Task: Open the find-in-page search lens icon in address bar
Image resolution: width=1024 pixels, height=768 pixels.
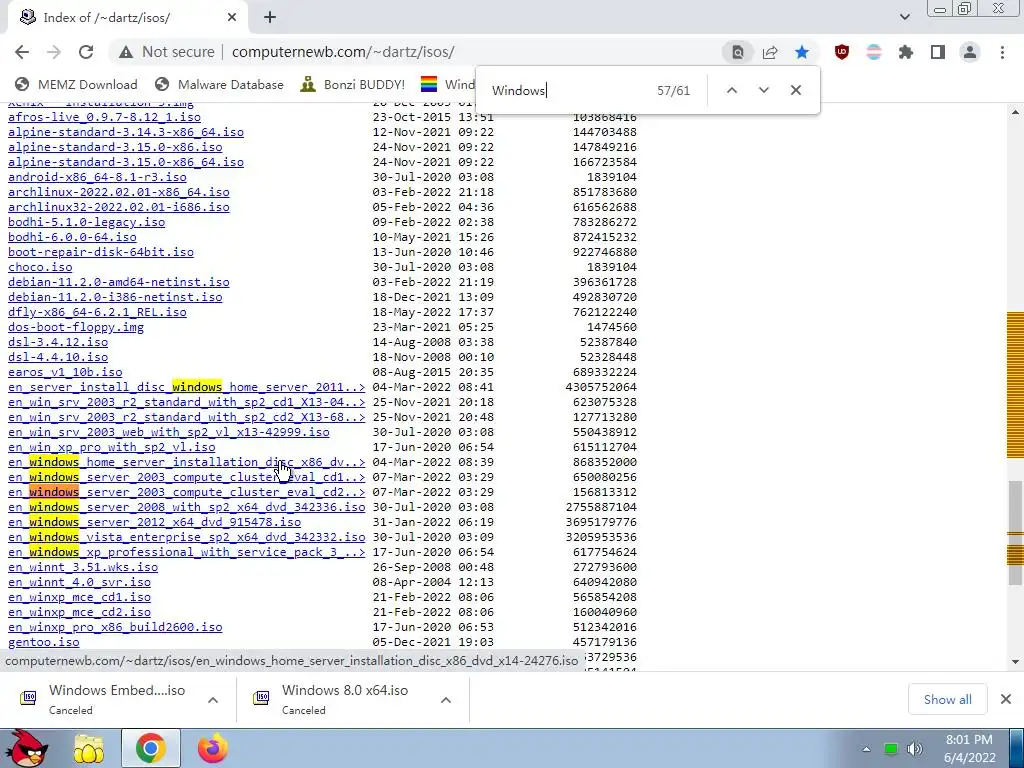Action: (737, 52)
